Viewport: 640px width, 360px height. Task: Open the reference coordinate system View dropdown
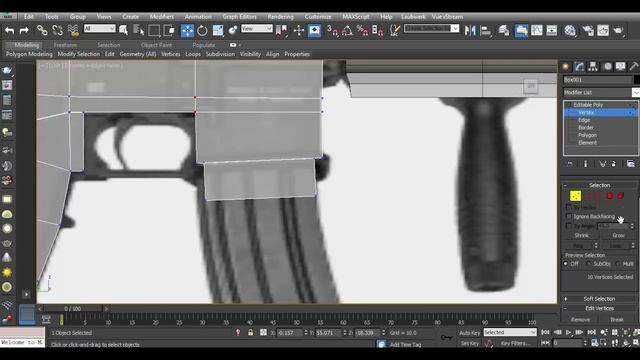coord(256,29)
